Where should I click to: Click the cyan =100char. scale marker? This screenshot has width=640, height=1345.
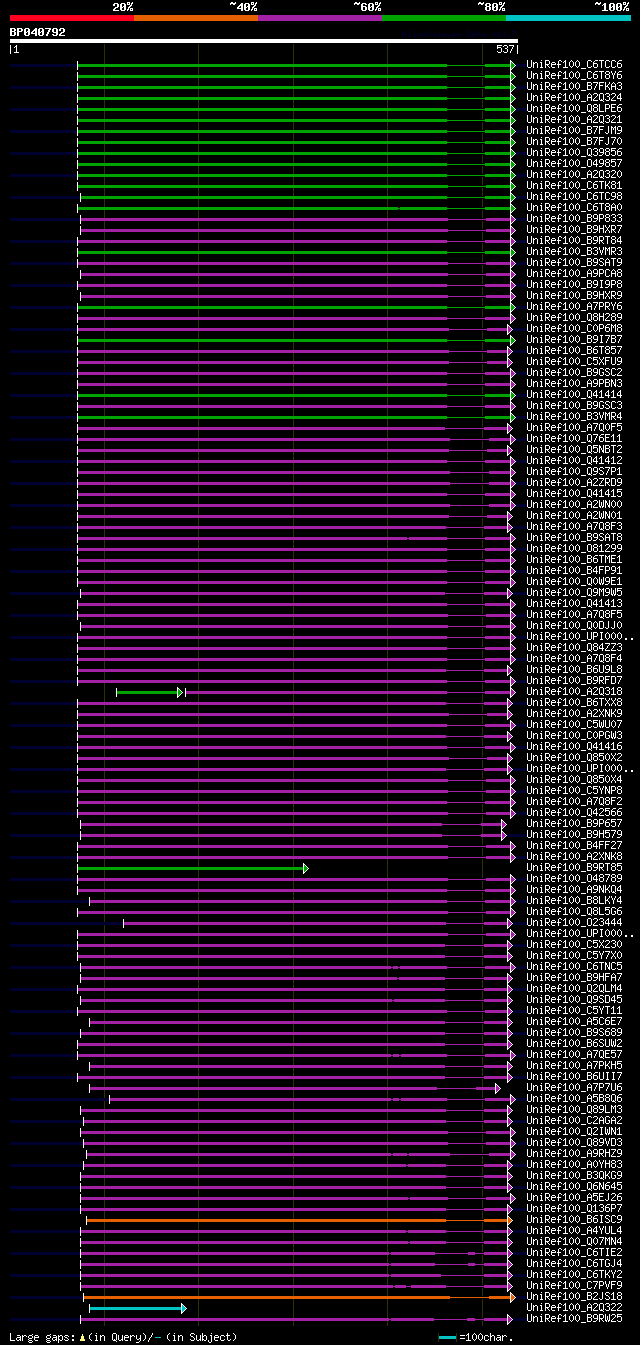(448, 1337)
